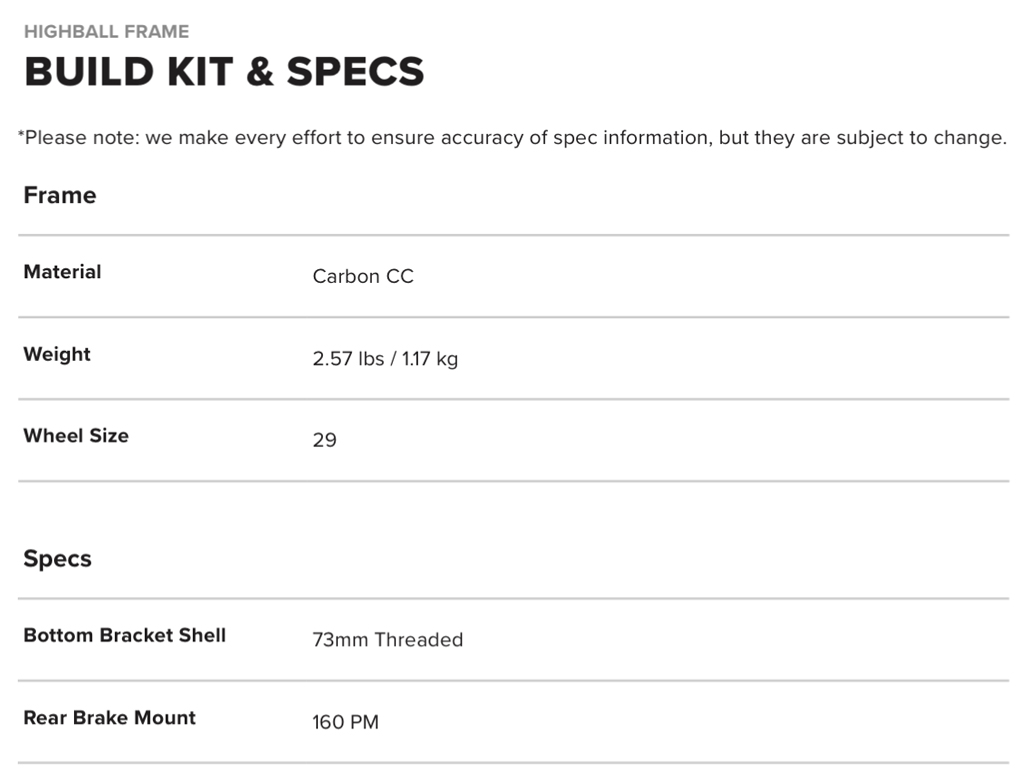The height and width of the screenshot is (768, 1024).
Task: Click the asterisk before 'Please note'
Action: [x=21, y=135]
